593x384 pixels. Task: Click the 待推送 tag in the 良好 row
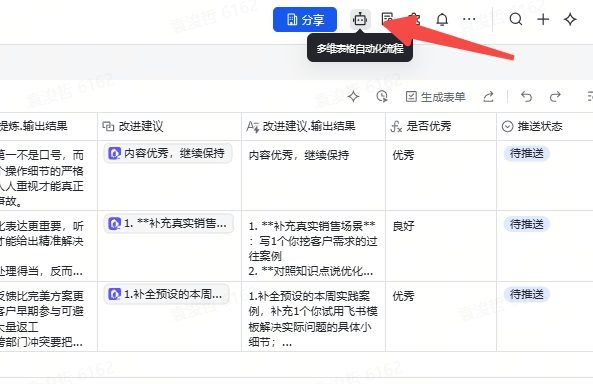click(x=526, y=224)
